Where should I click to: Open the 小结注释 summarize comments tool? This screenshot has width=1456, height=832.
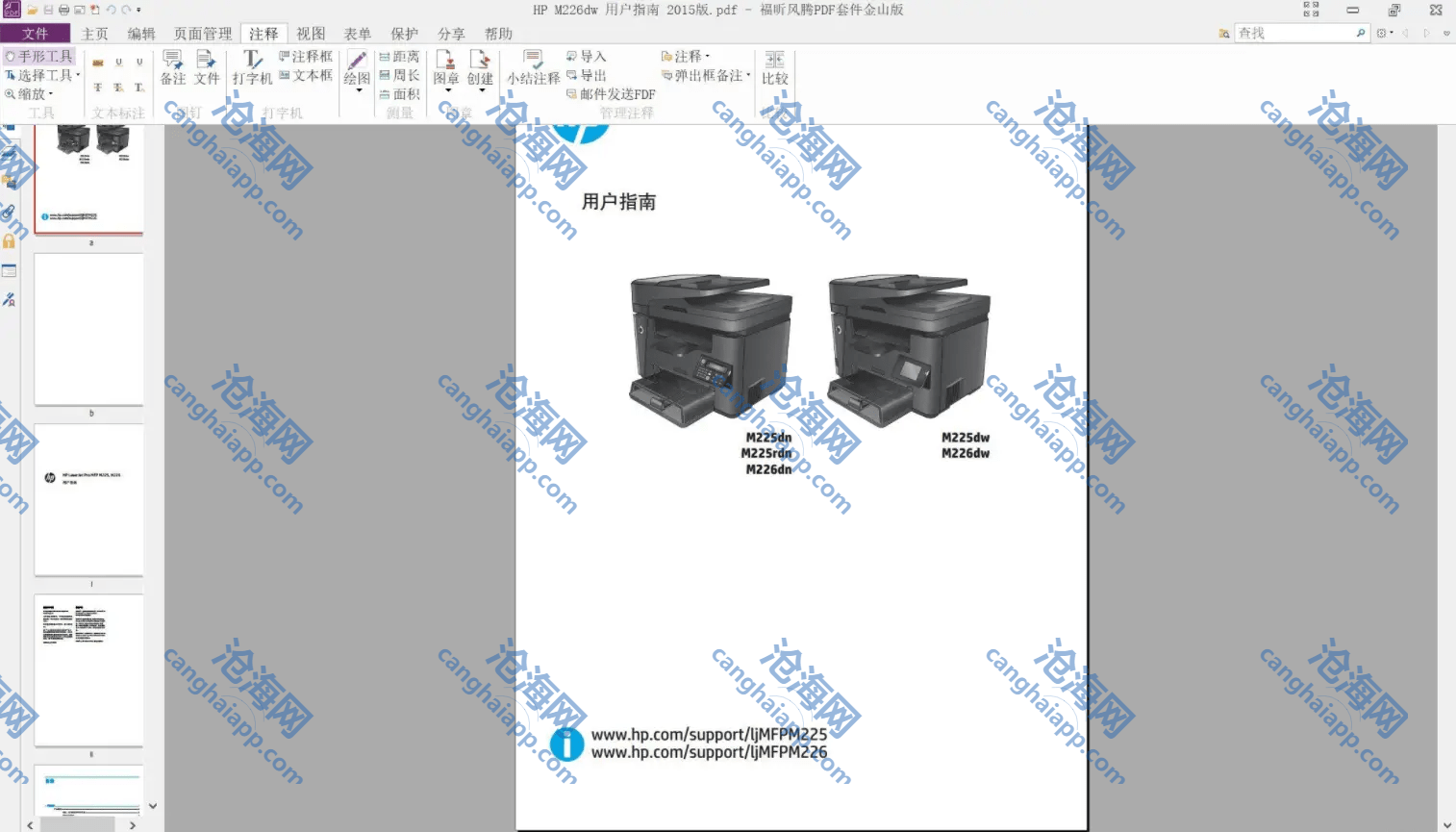click(x=533, y=67)
